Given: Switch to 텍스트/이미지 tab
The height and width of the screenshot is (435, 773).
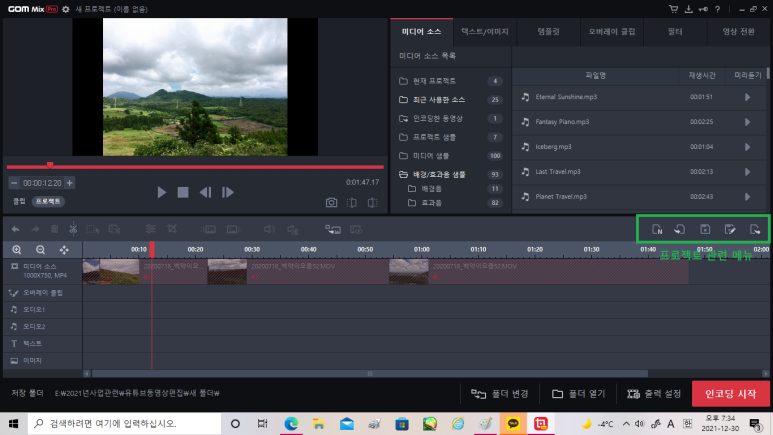Looking at the screenshot, I should pos(485,32).
